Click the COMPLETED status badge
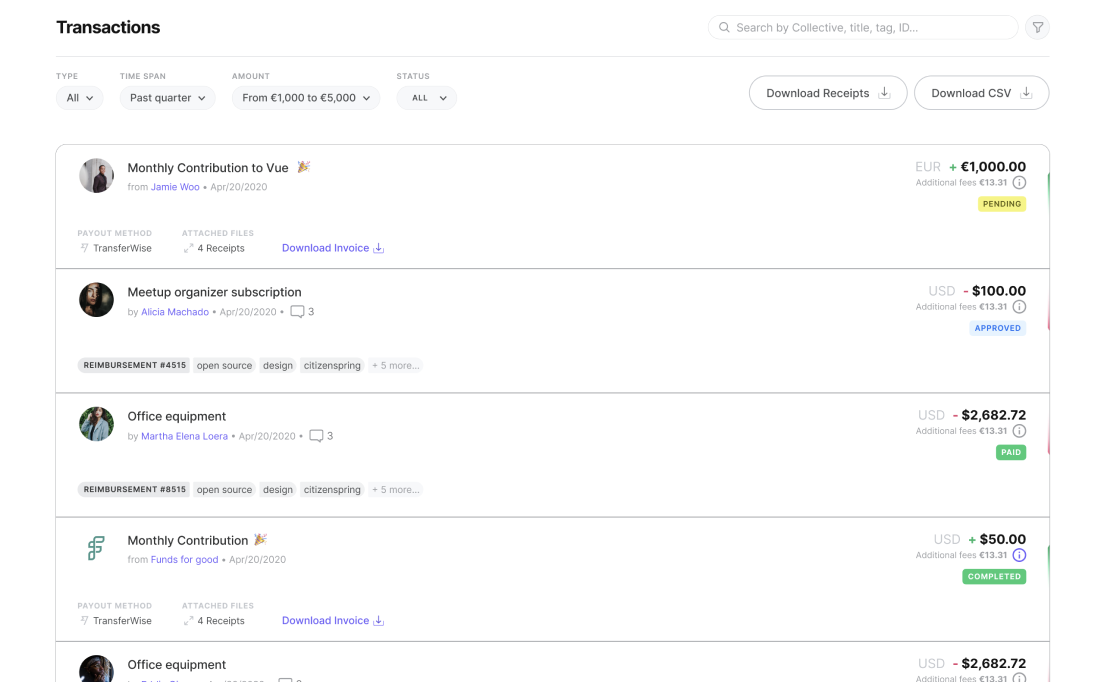Screen dimensions: 1104x682 pos(994,576)
